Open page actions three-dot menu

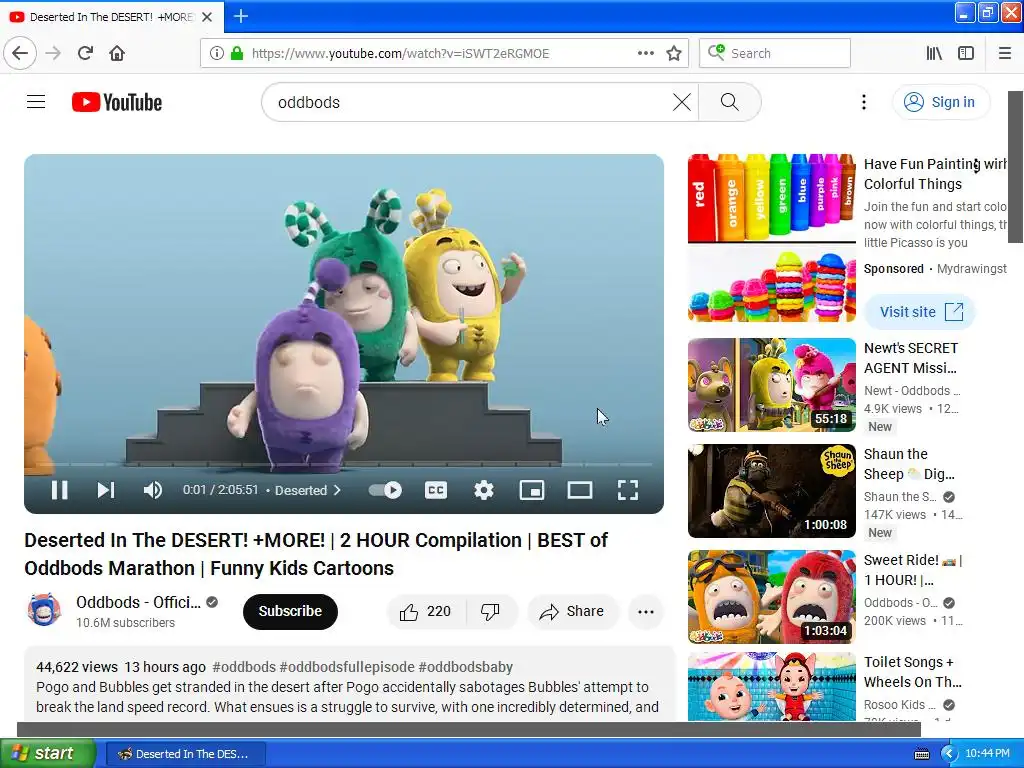(x=645, y=53)
